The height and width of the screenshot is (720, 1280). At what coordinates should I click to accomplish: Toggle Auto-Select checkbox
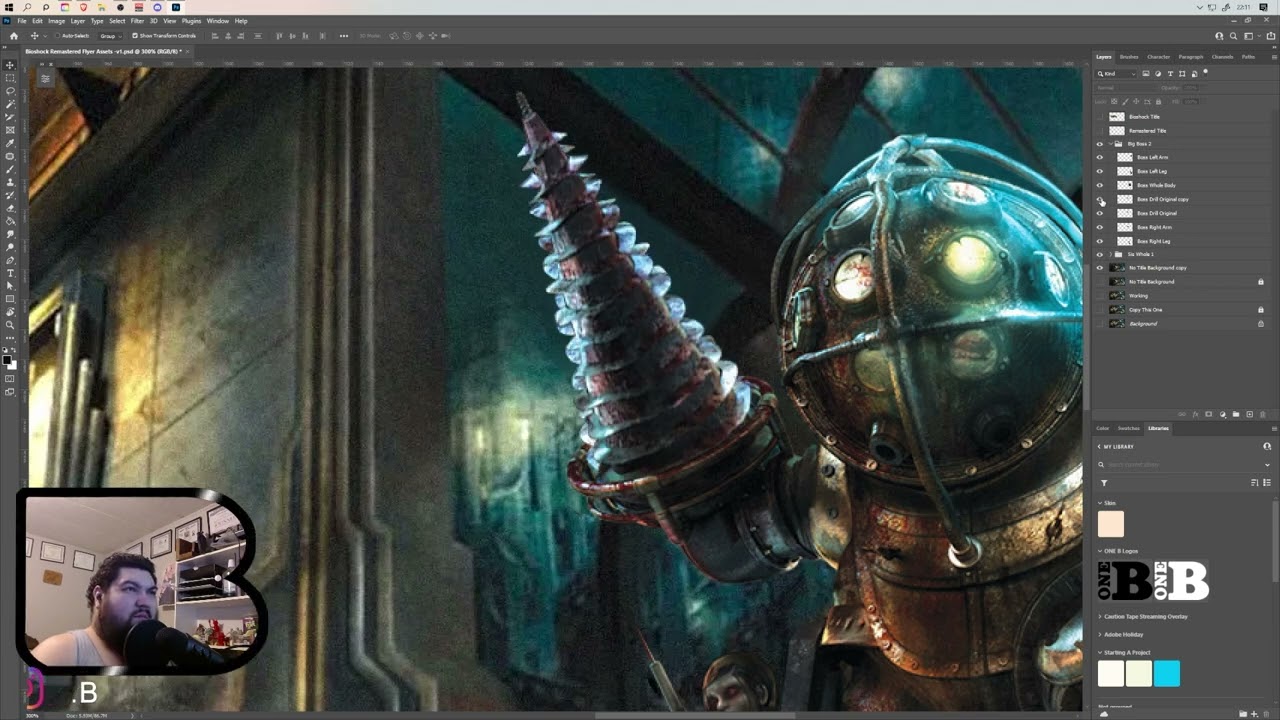pos(57,36)
